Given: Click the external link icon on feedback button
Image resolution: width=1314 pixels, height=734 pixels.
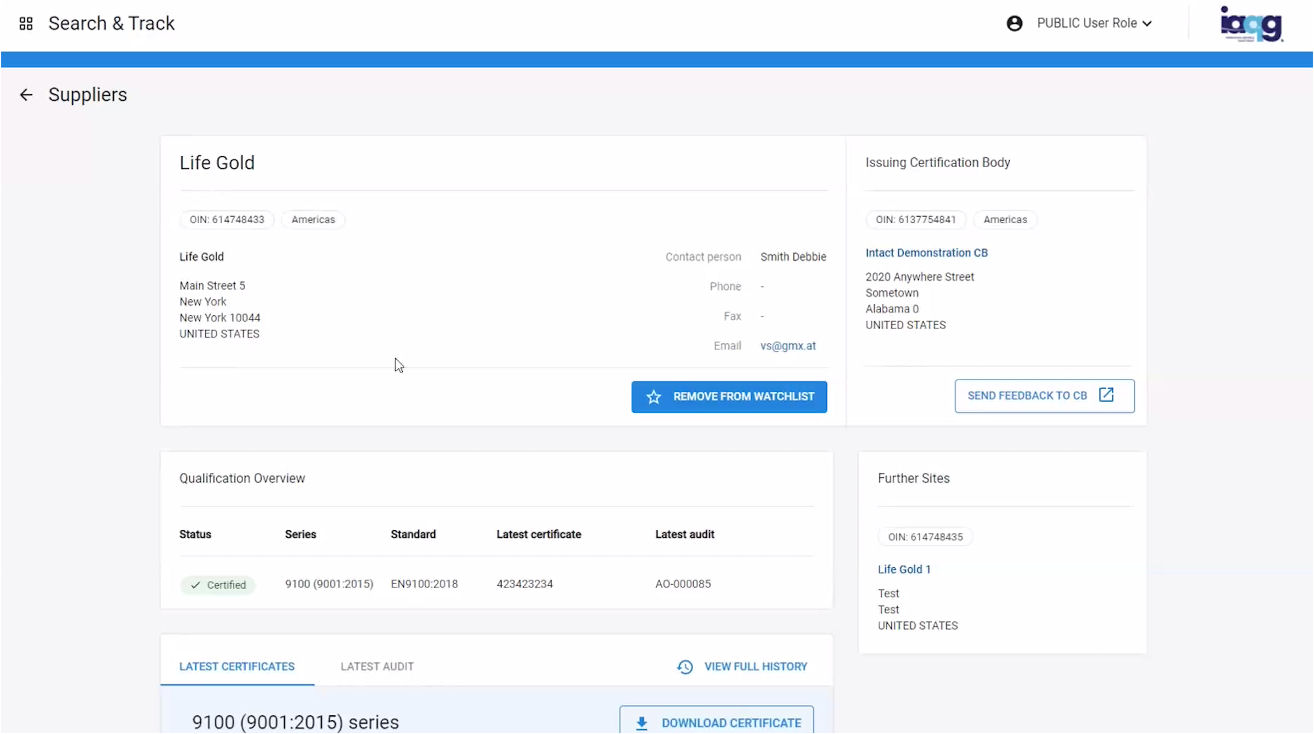Looking at the screenshot, I should [x=1106, y=395].
